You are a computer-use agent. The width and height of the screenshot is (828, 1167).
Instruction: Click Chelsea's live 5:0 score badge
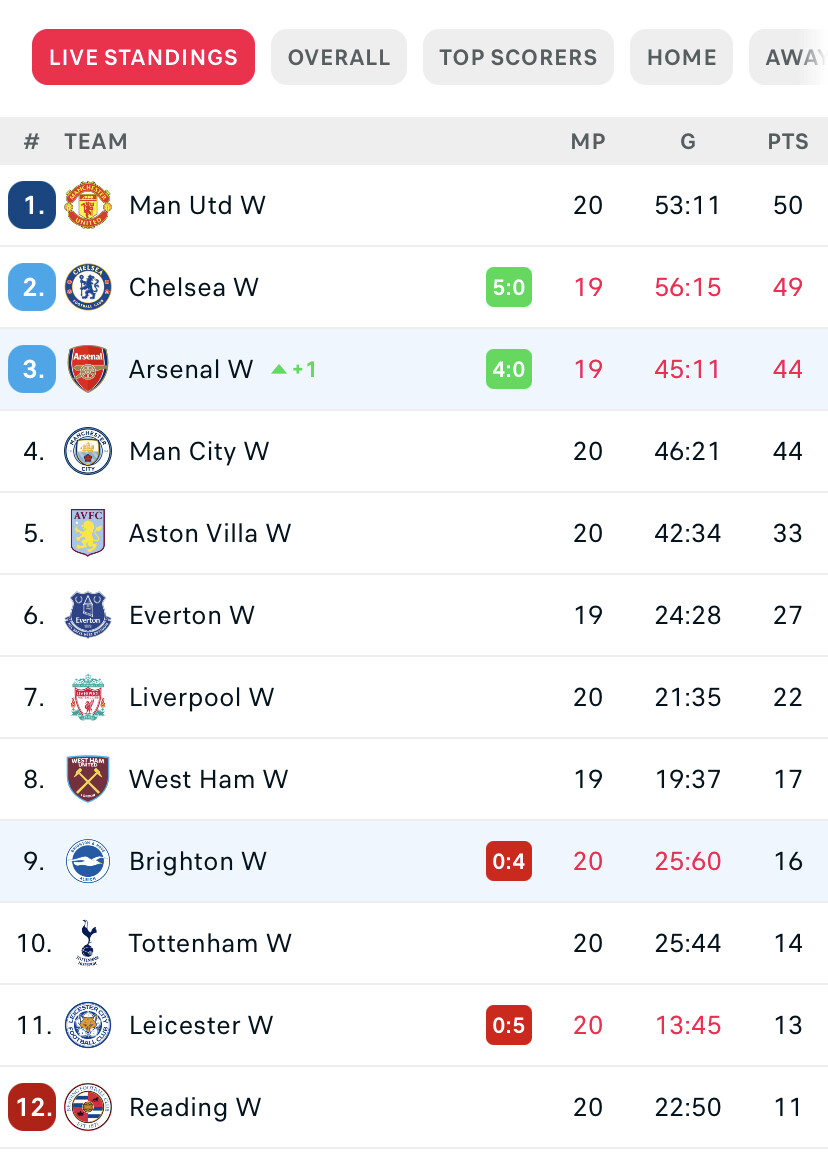[509, 287]
